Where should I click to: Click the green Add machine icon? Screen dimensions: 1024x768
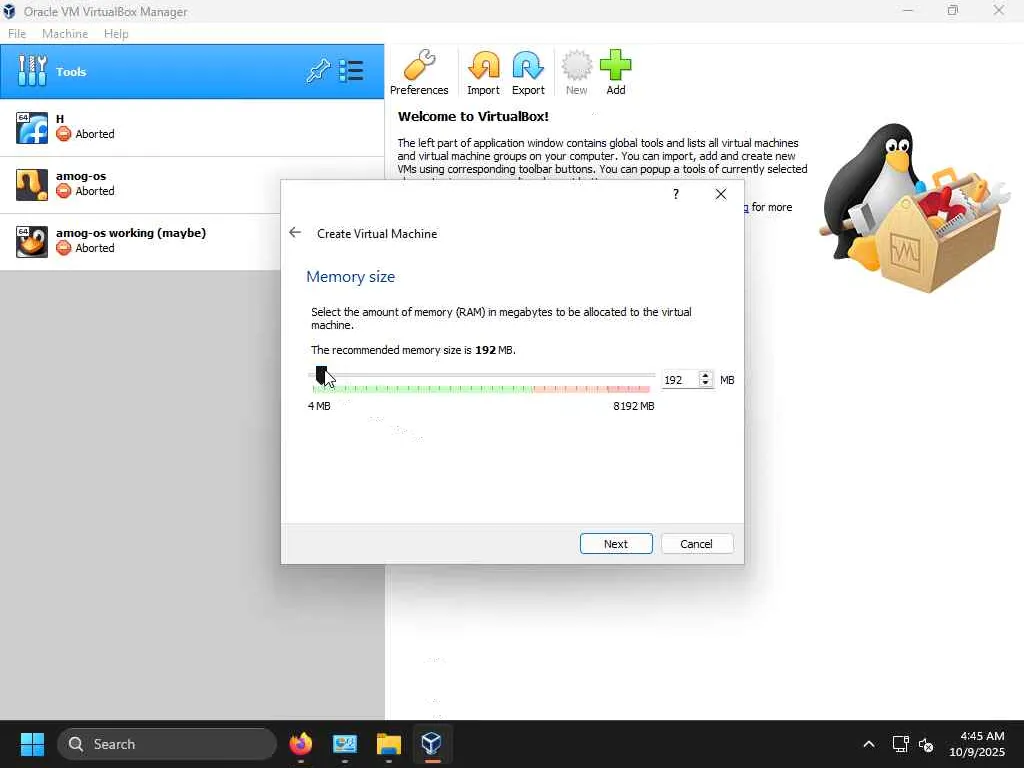tap(615, 72)
